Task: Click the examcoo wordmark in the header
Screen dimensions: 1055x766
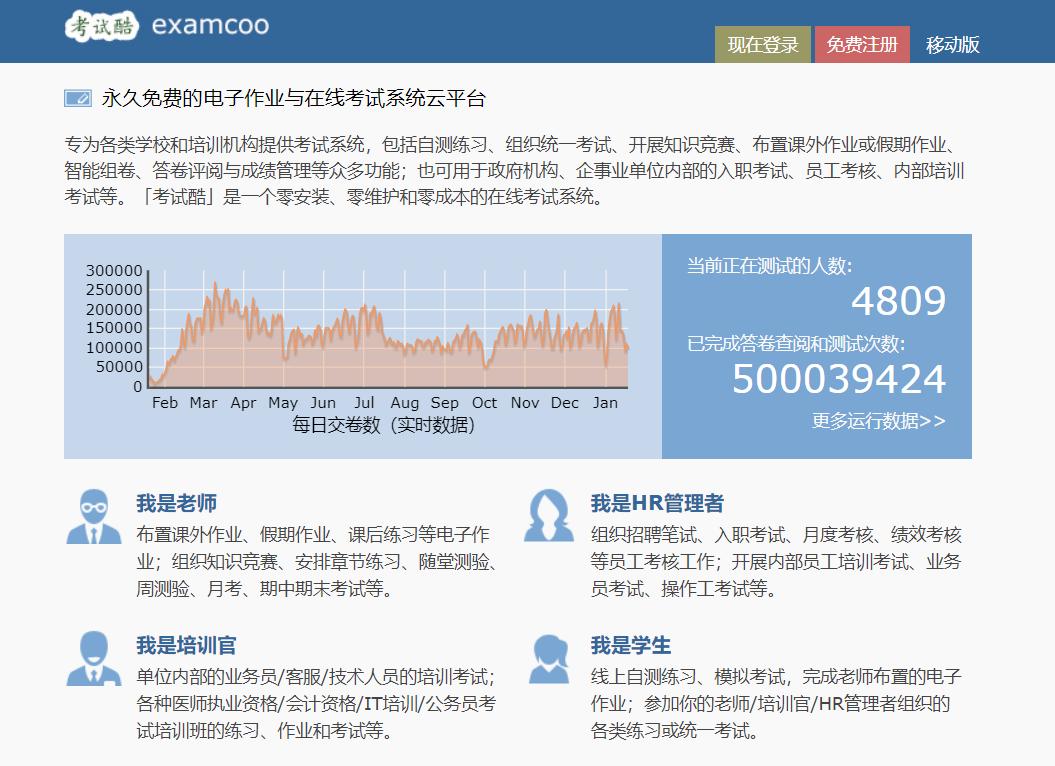Action: click(x=210, y=27)
